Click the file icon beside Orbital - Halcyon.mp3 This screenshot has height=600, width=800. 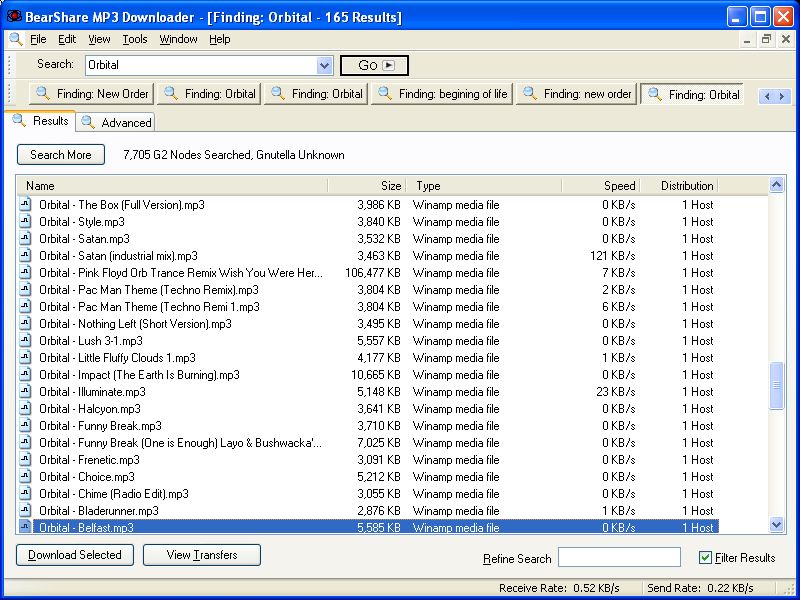[x=26, y=409]
